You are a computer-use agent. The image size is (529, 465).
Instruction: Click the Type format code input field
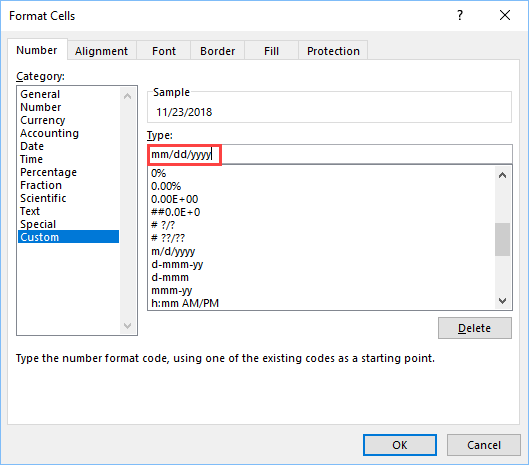click(x=330, y=155)
